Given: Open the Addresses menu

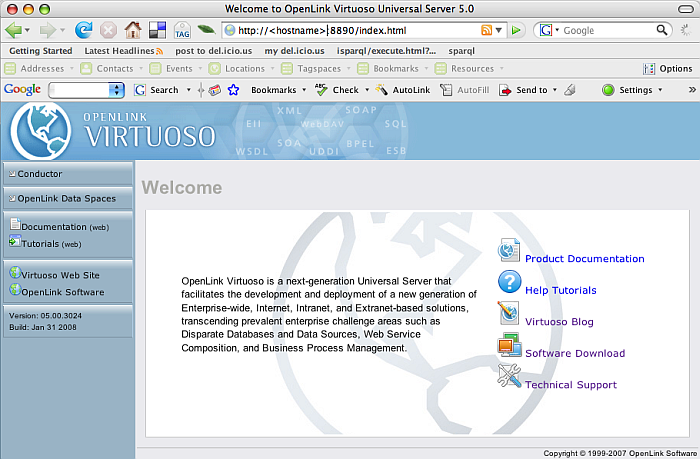Looking at the screenshot, I should click(x=39, y=69).
